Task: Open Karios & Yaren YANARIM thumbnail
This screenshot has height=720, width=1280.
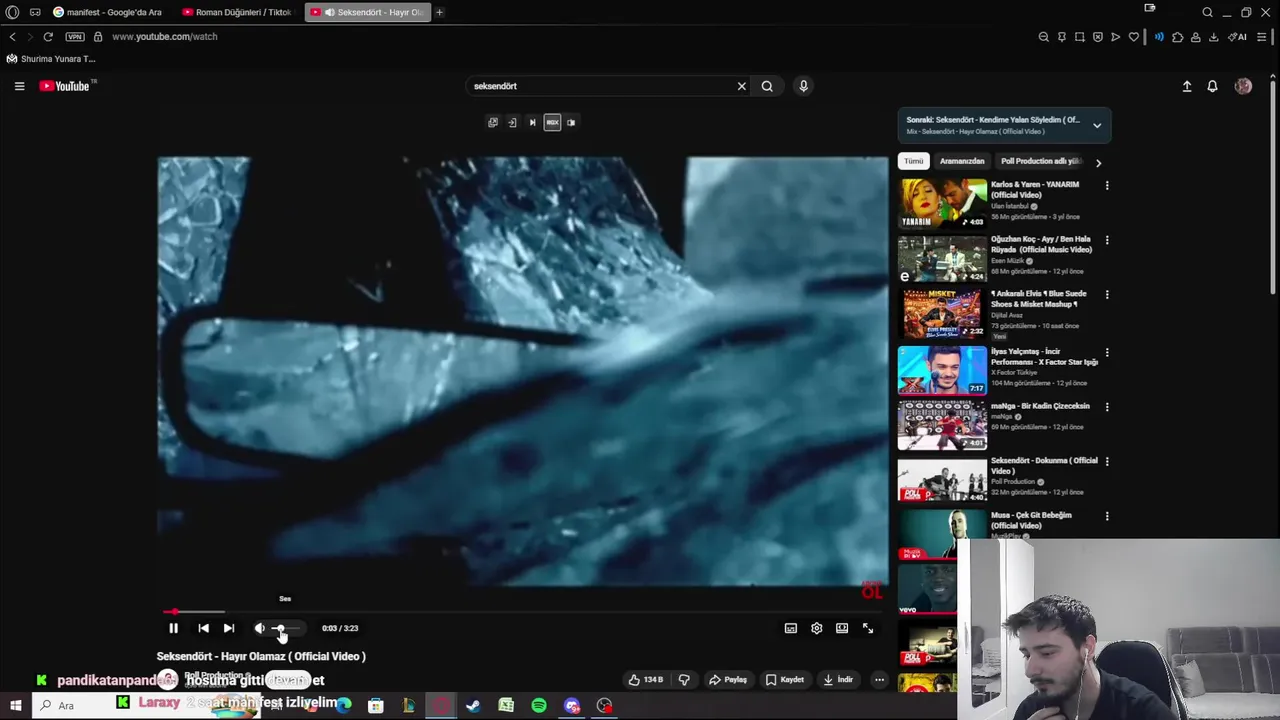Action: 942,203
